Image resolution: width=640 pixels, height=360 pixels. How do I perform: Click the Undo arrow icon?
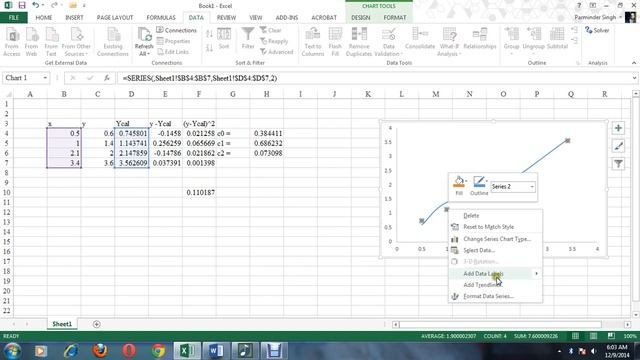coord(36,5)
